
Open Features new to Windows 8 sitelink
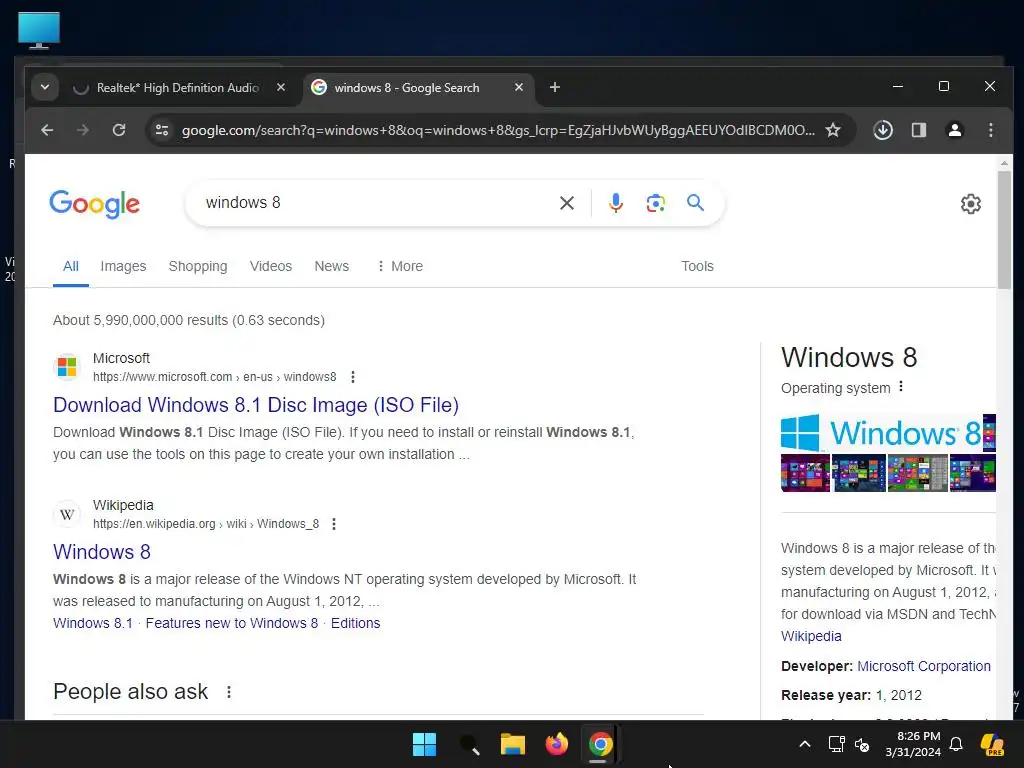[232, 623]
